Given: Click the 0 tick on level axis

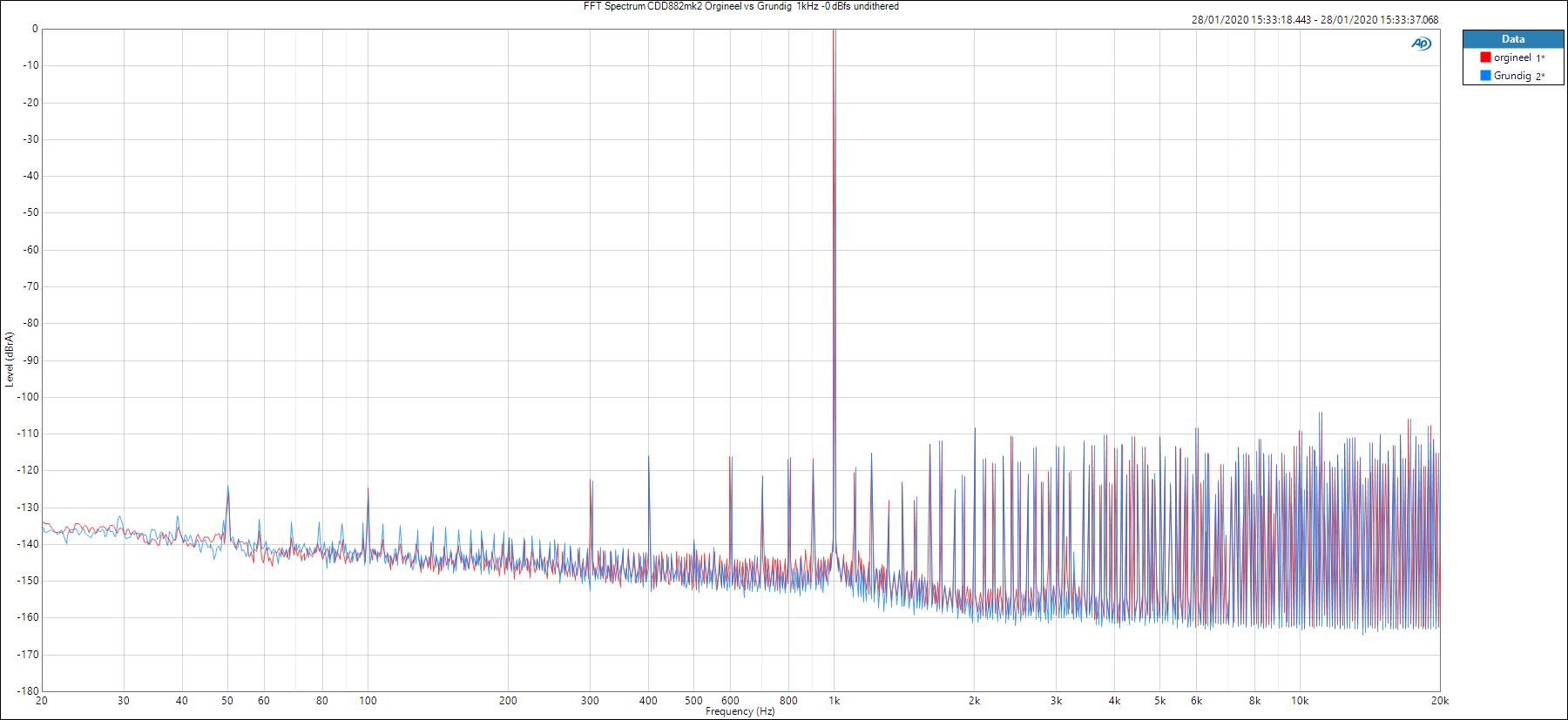Looking at the screenshot, I should pyautogui.click(x=34, y=29).
